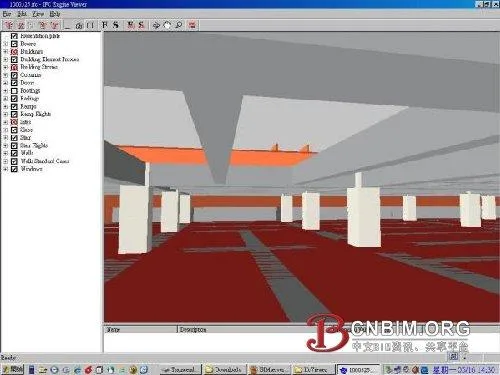Image resolution: width=500 pixels, height=375 pixels.
Task: Click the red S toolbar icon
Action: pyautogui.click(x=141, y=25)
